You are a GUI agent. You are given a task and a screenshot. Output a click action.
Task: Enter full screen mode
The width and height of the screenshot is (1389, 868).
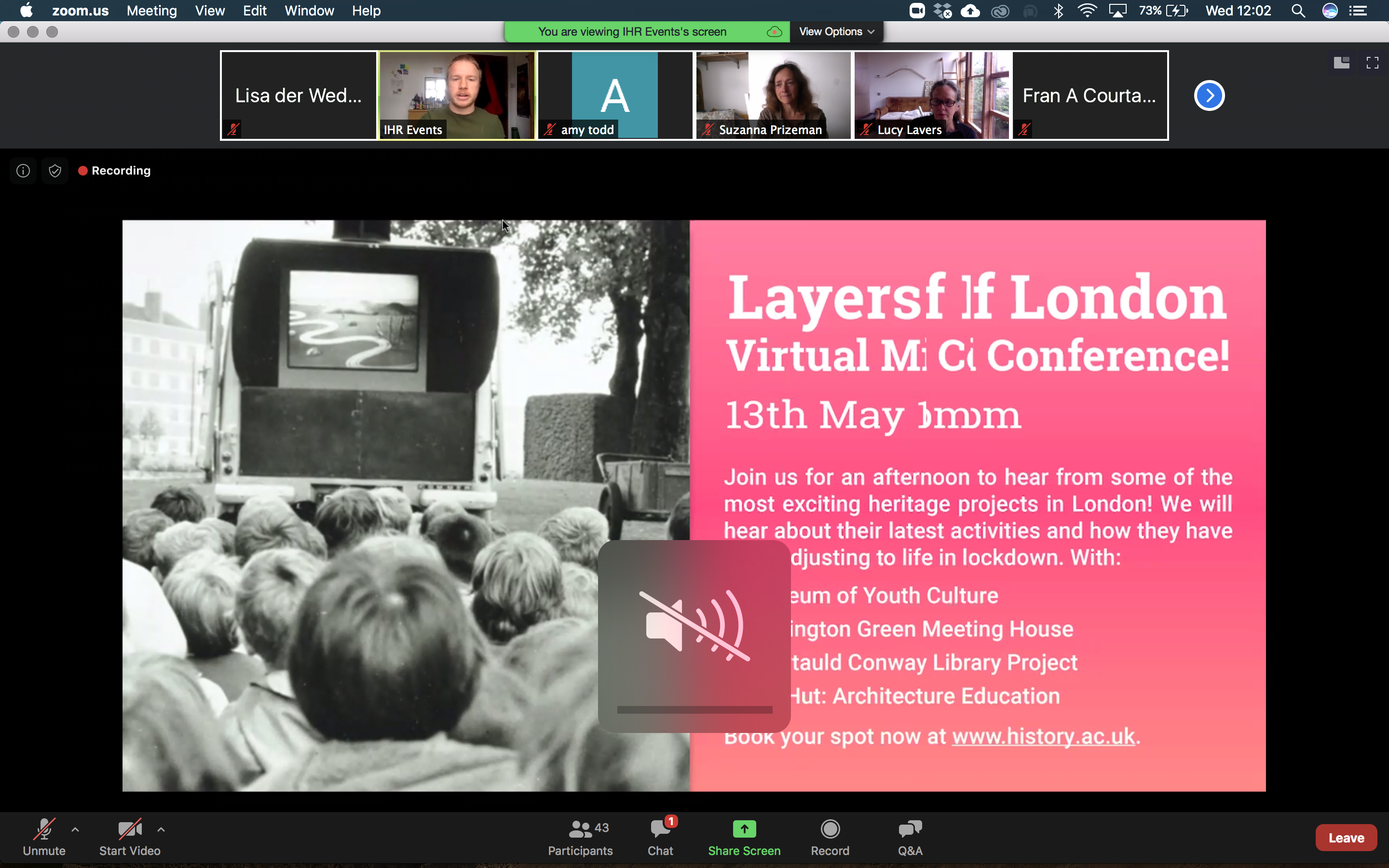click(1372, 63)
